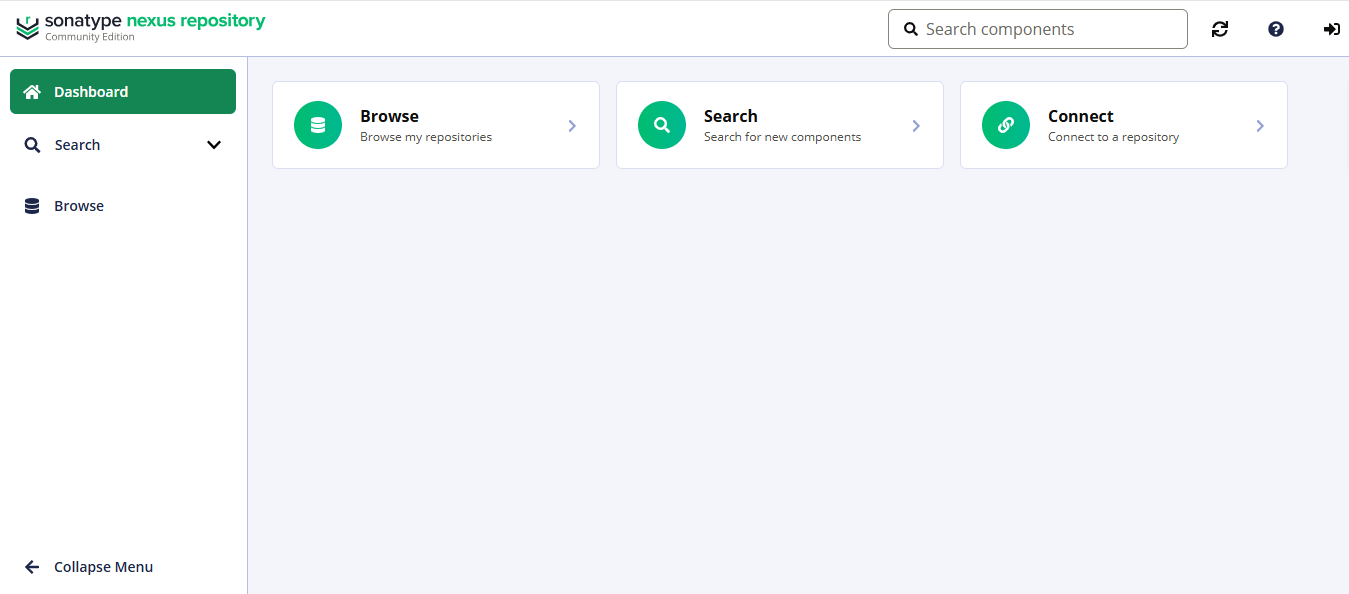Expand the sidebar Search chevron
The width and height of the screenshot is (1349, 594).
[214, 145]
